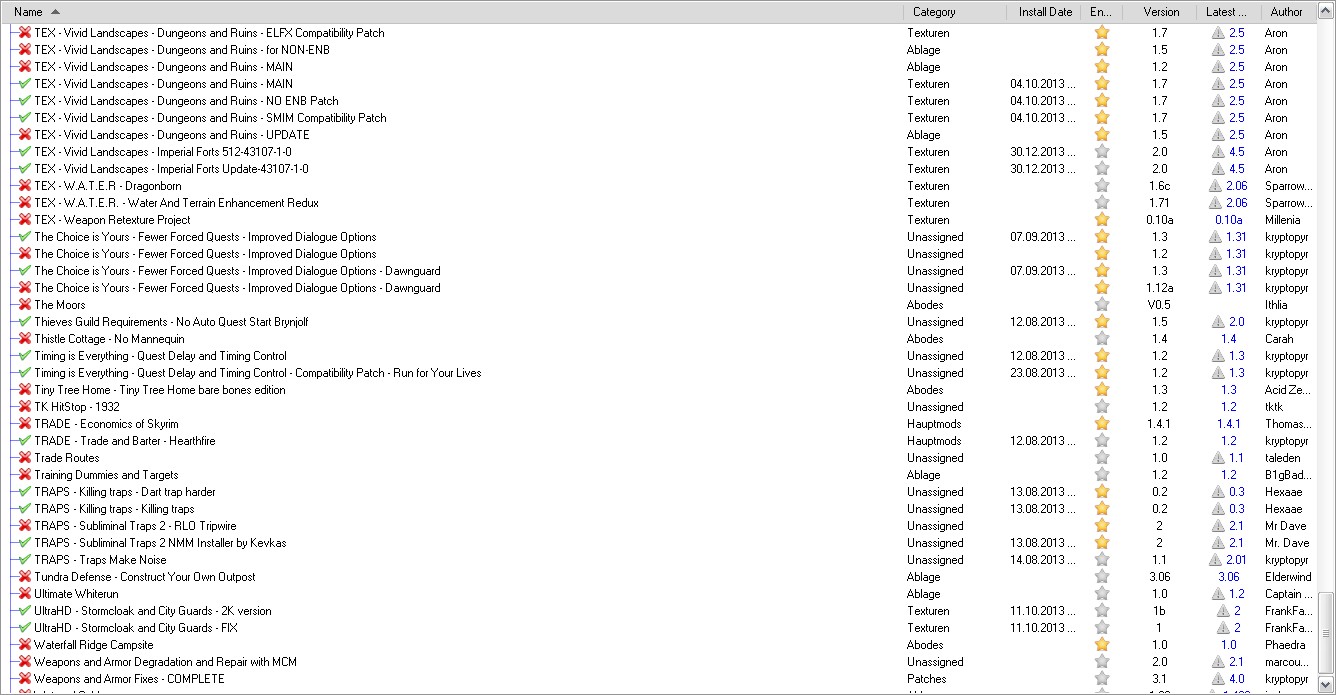
Task: Click the red X icon for Waterfall Ridge Campsite
Action: (x=25, y=645)
